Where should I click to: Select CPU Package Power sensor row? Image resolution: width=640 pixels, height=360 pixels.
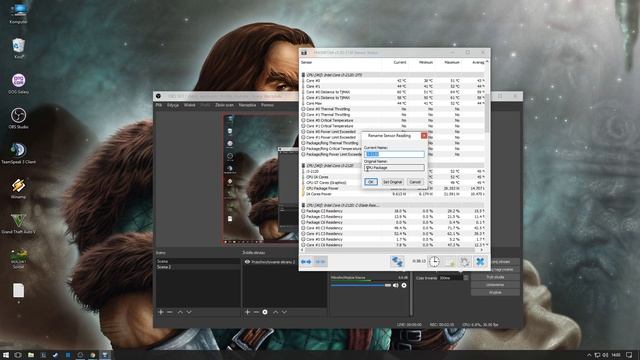pyautogui.click(x=392, y=189)
